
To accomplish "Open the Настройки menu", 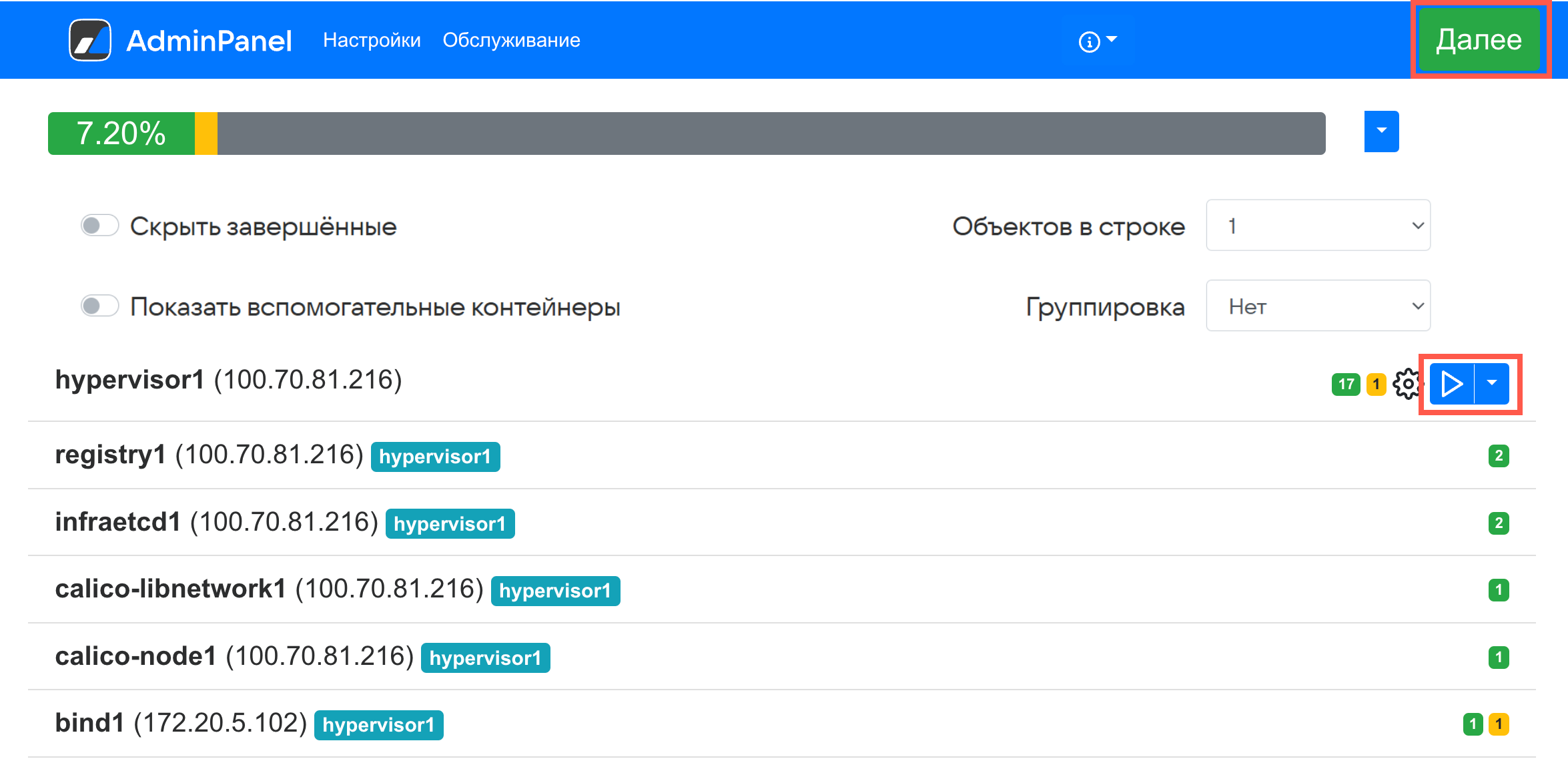I will [x=372, y=40].
